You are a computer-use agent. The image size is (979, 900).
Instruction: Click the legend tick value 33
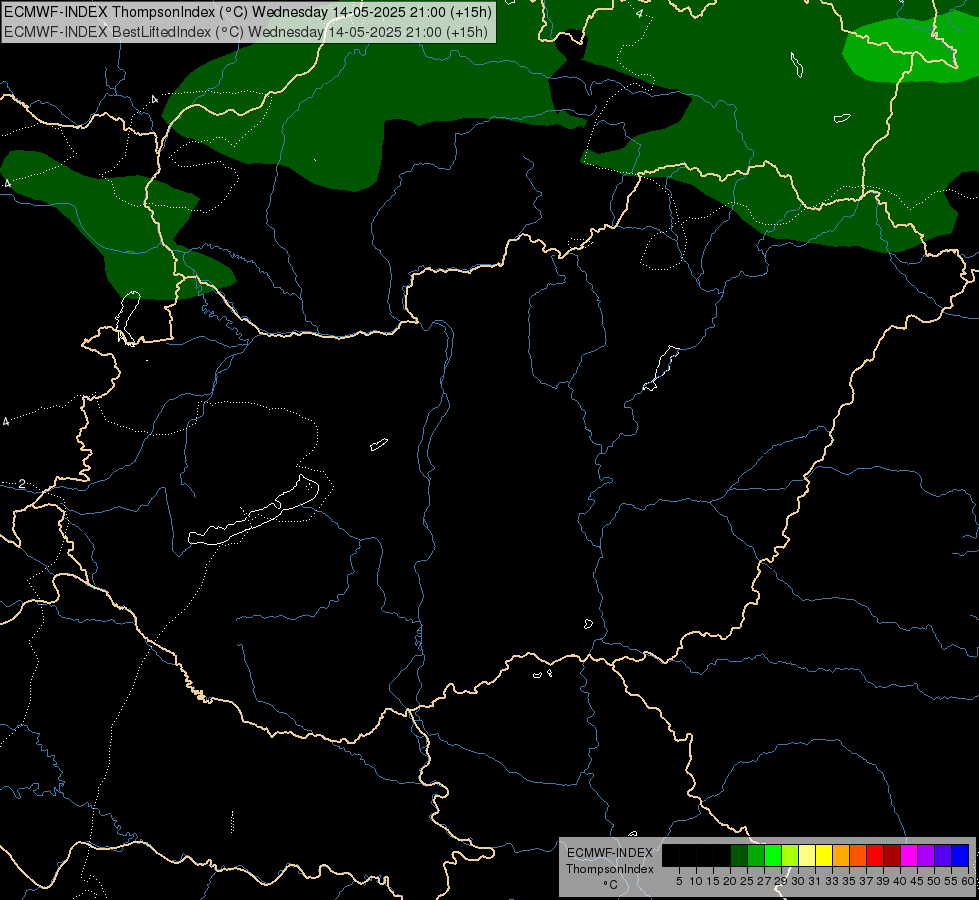click(832, 881)
